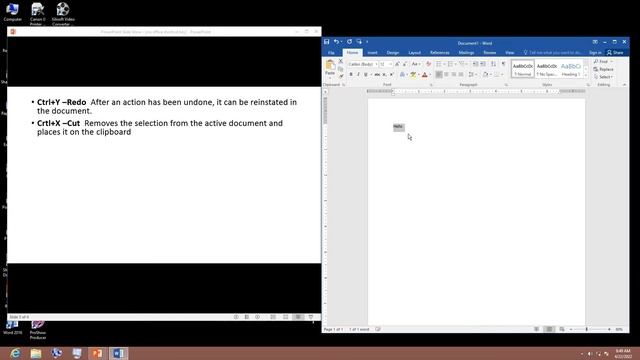Viewport: 640px width, 360px height.
Task: Select Normal style
Action: (522, 69)
